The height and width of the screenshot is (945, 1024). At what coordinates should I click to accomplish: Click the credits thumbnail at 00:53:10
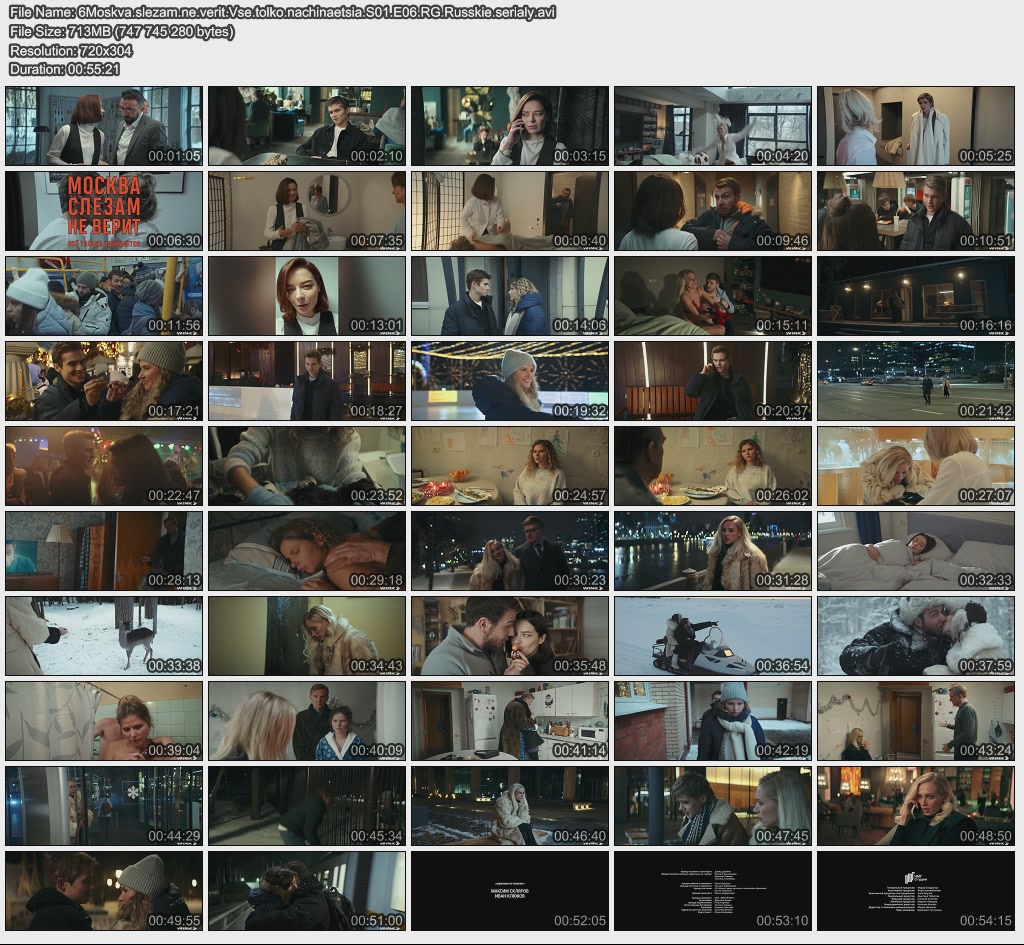712,891
